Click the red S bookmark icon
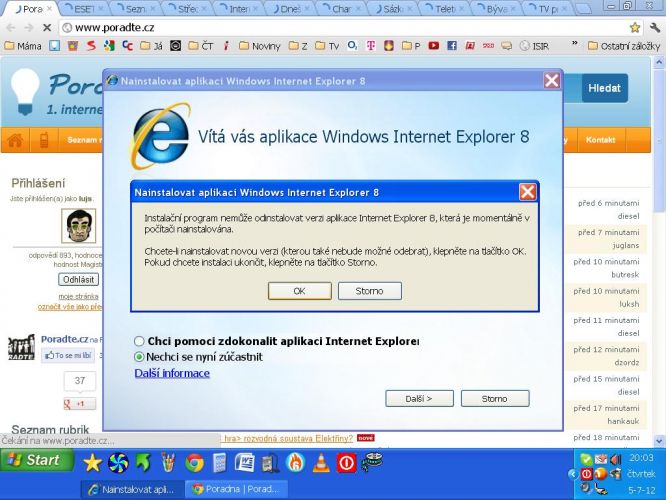666x500 pixels. tap(91, 45)
